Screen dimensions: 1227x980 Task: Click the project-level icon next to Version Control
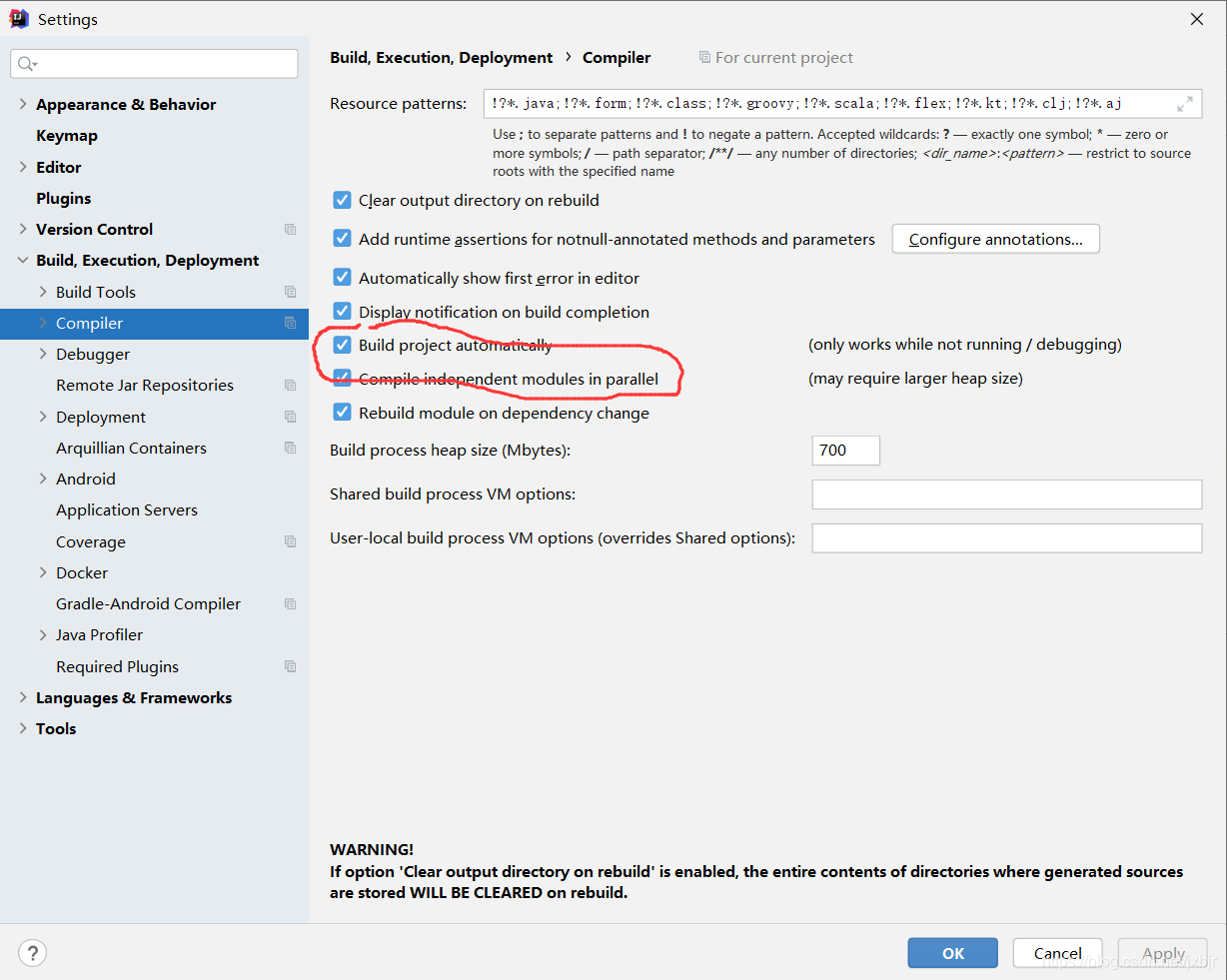pyautogui.click(x=290, y=230)
